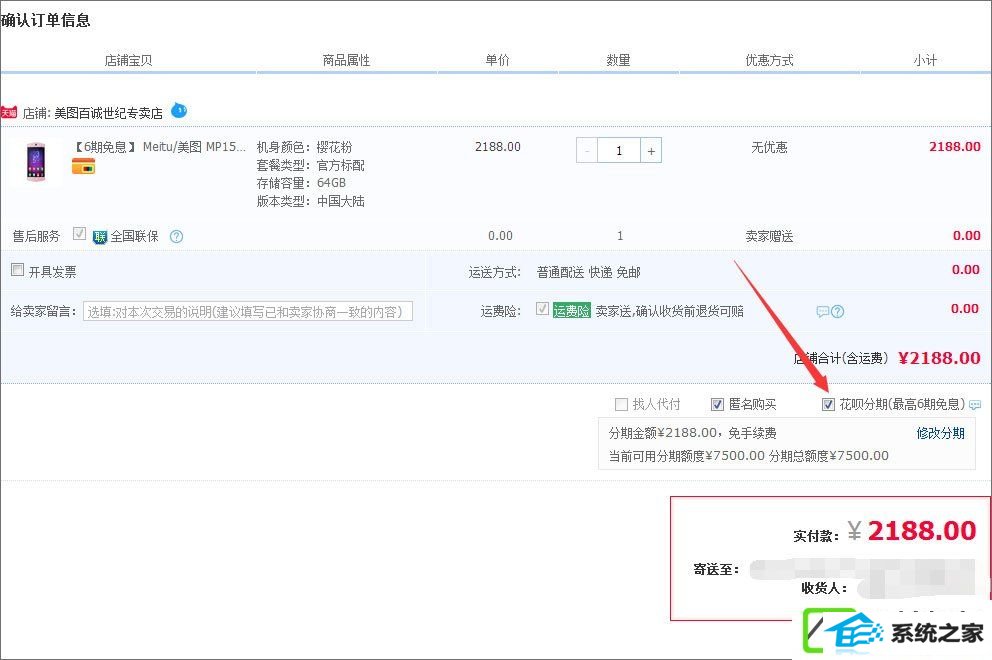Click the 给卖家留言 message input field
The height and width of the screenshot is (660, 992).
pyautogui.click(x=248, y=311)
